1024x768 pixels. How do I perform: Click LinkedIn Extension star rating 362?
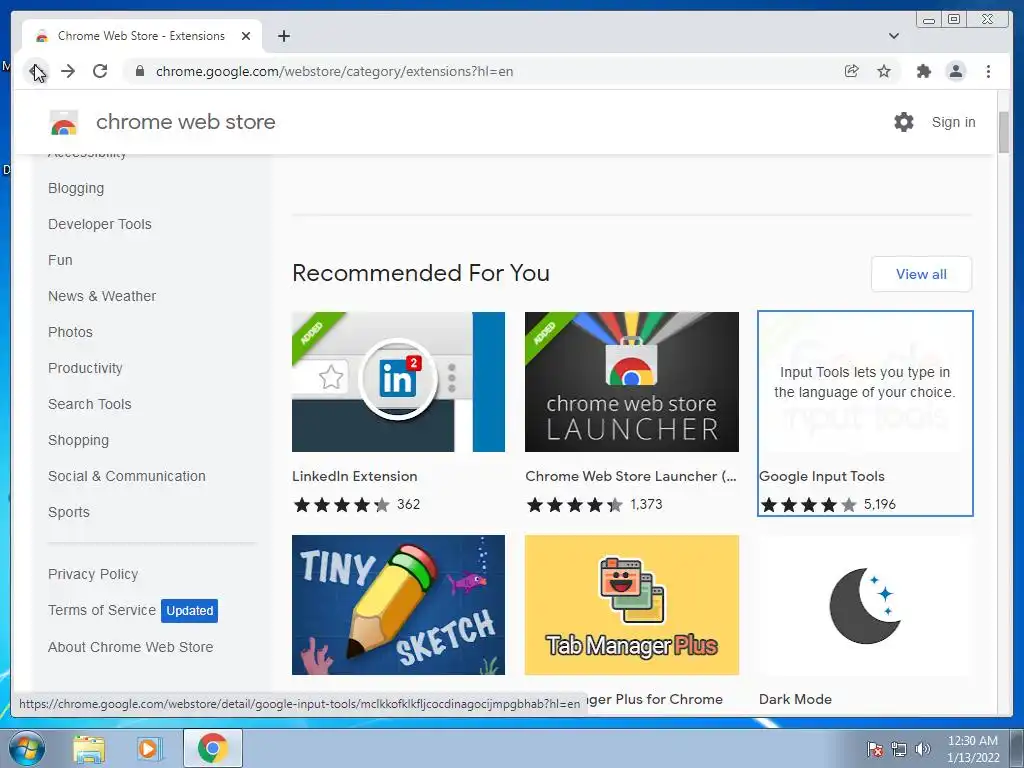[357, 504]
